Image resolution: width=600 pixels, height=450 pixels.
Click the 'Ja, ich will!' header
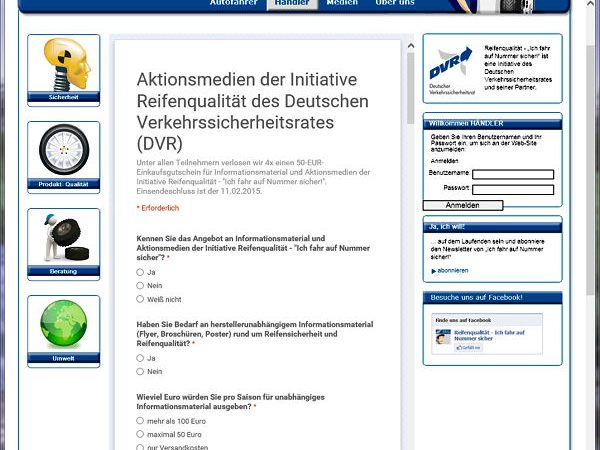[x=492, y=227]
